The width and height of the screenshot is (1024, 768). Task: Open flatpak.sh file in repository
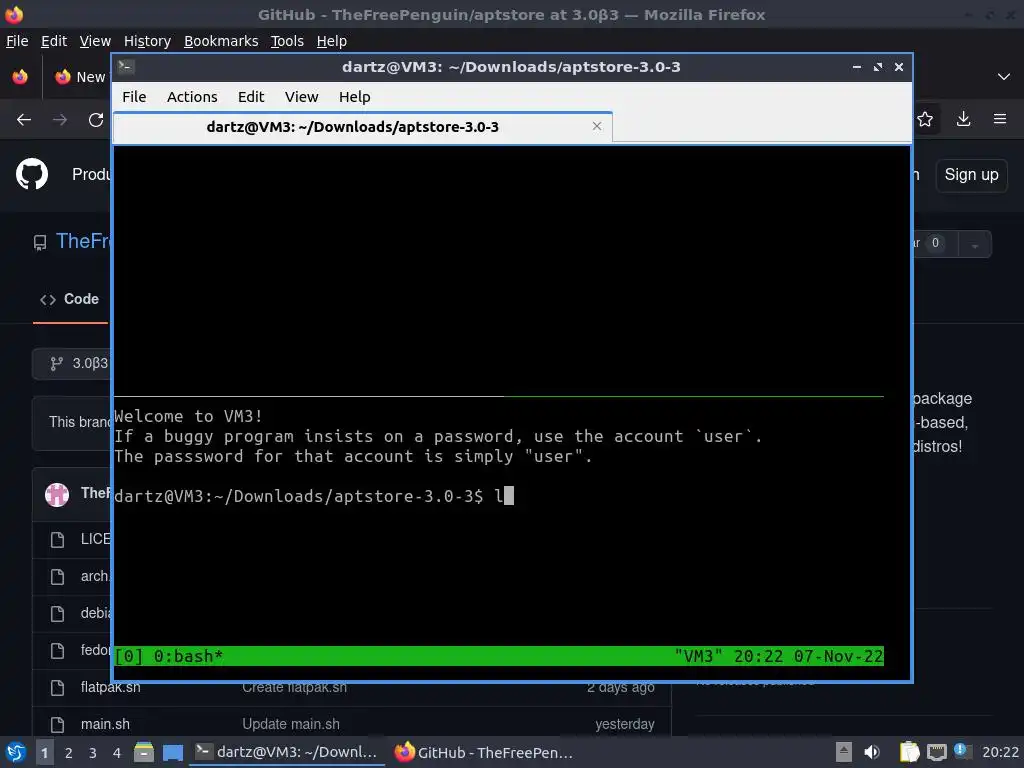coord(110,687)
